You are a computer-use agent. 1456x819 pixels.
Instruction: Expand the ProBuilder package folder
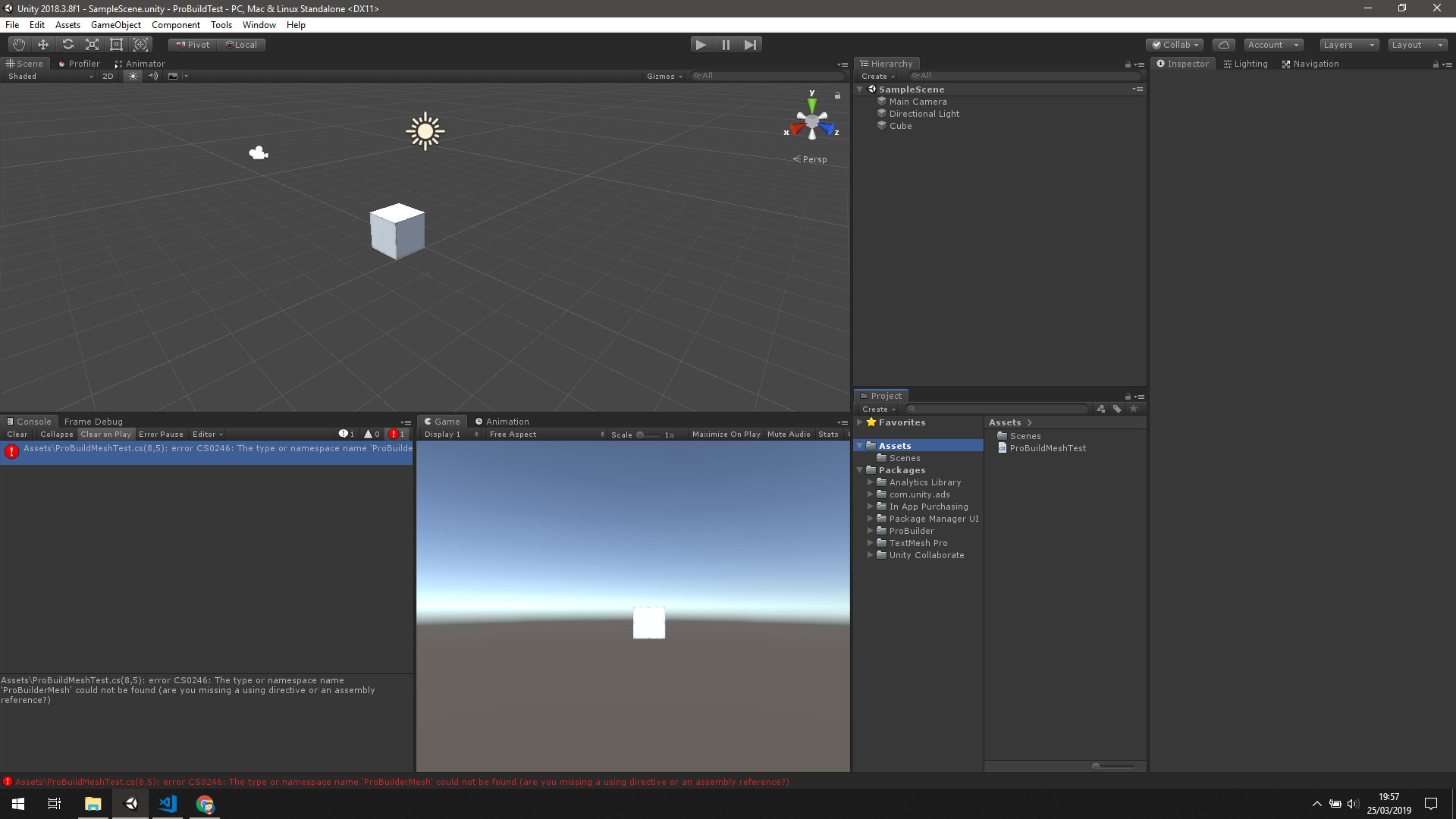(871, 531)
